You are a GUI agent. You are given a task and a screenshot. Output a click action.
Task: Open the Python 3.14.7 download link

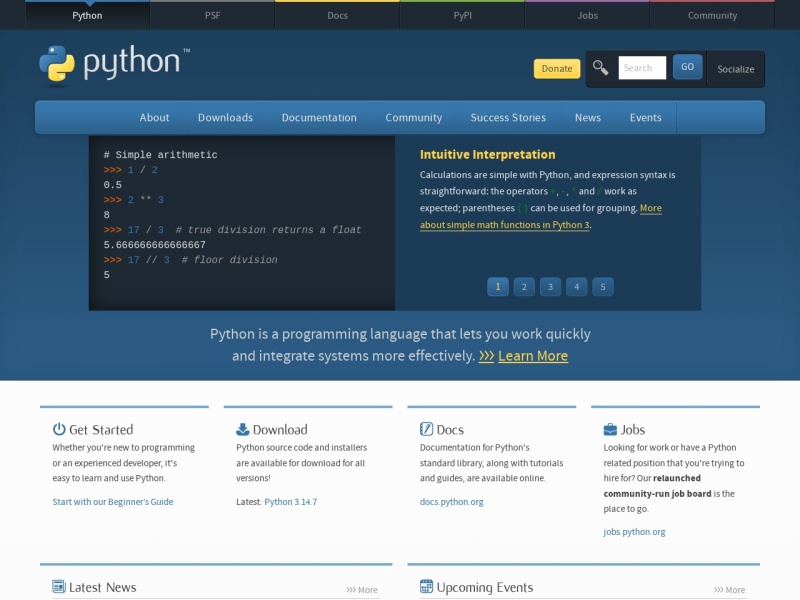(x=291, y=502)
